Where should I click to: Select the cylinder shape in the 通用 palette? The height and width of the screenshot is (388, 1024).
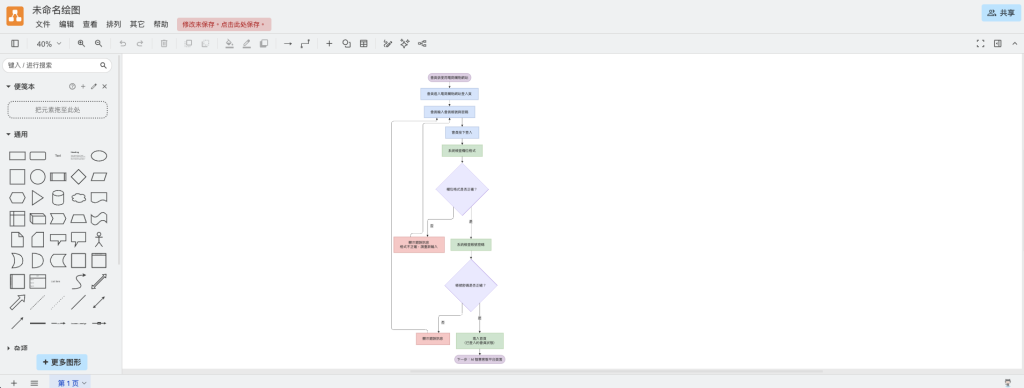[58, 197]
